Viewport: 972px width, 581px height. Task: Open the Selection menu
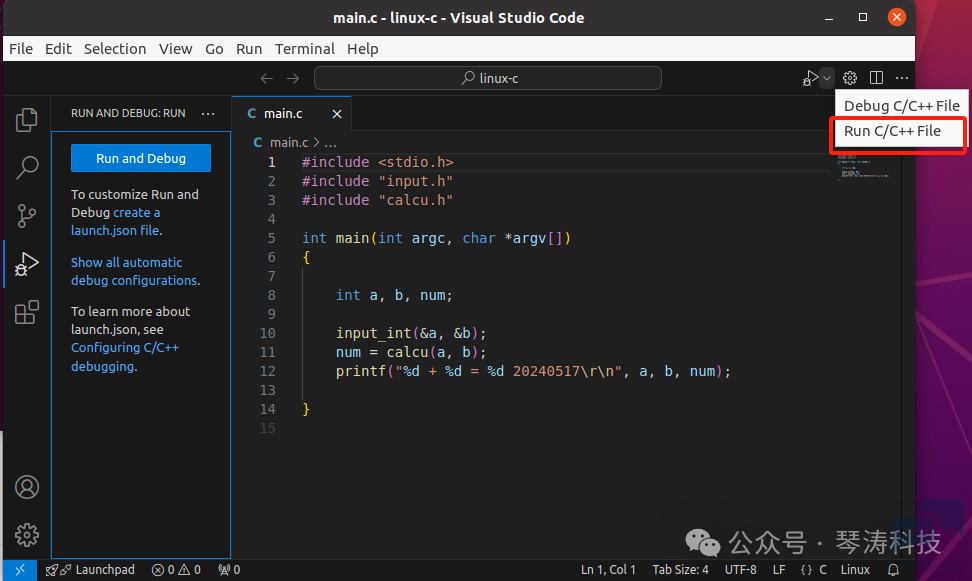point(115,49)
